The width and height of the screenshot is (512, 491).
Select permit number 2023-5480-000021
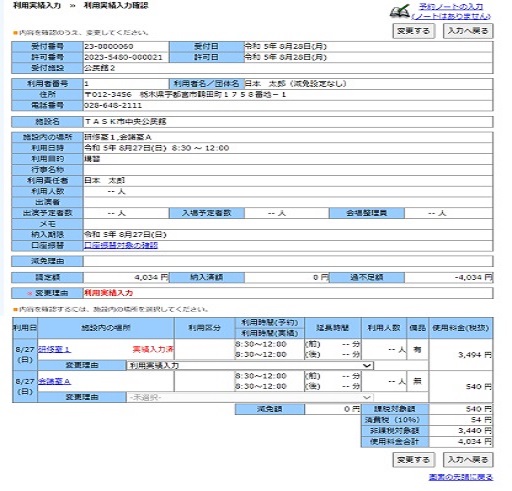click(123, 57)
